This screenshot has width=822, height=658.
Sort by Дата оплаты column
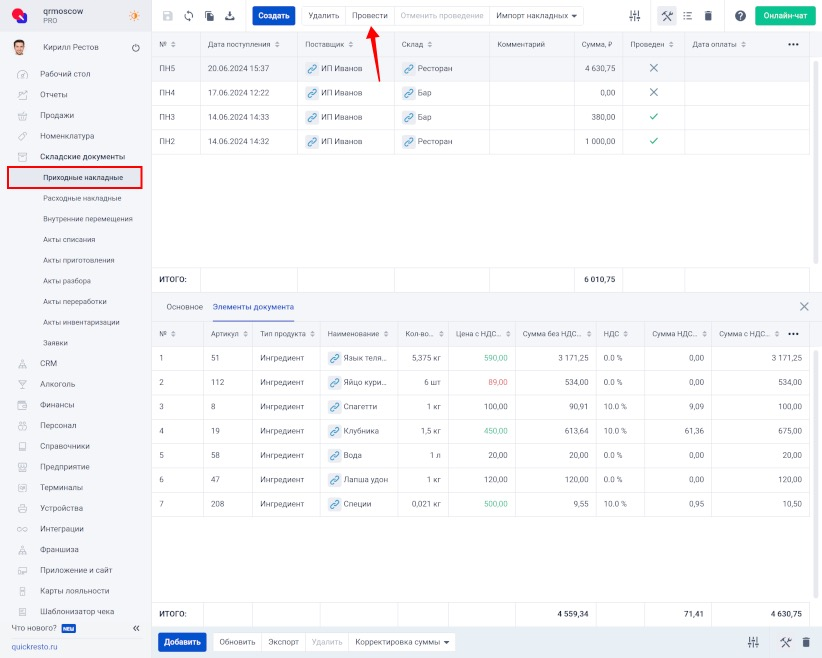click(x=719, y=45)
